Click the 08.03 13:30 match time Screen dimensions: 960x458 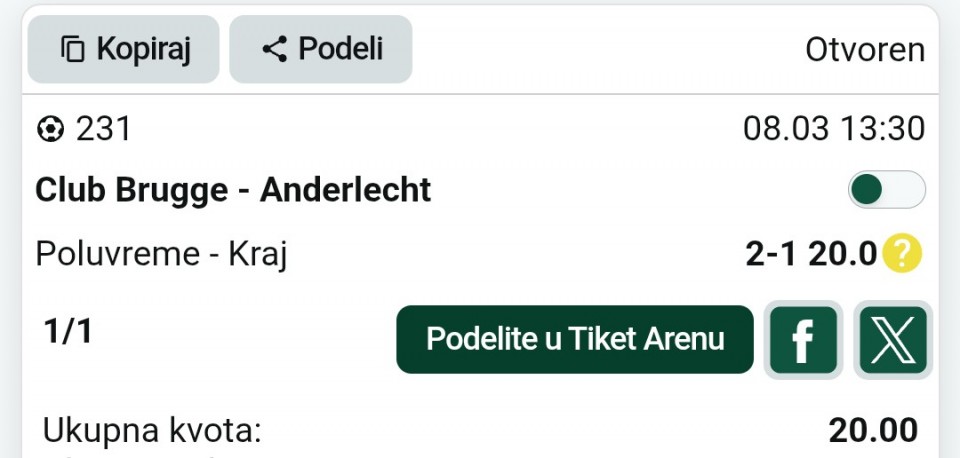point(833,130)
